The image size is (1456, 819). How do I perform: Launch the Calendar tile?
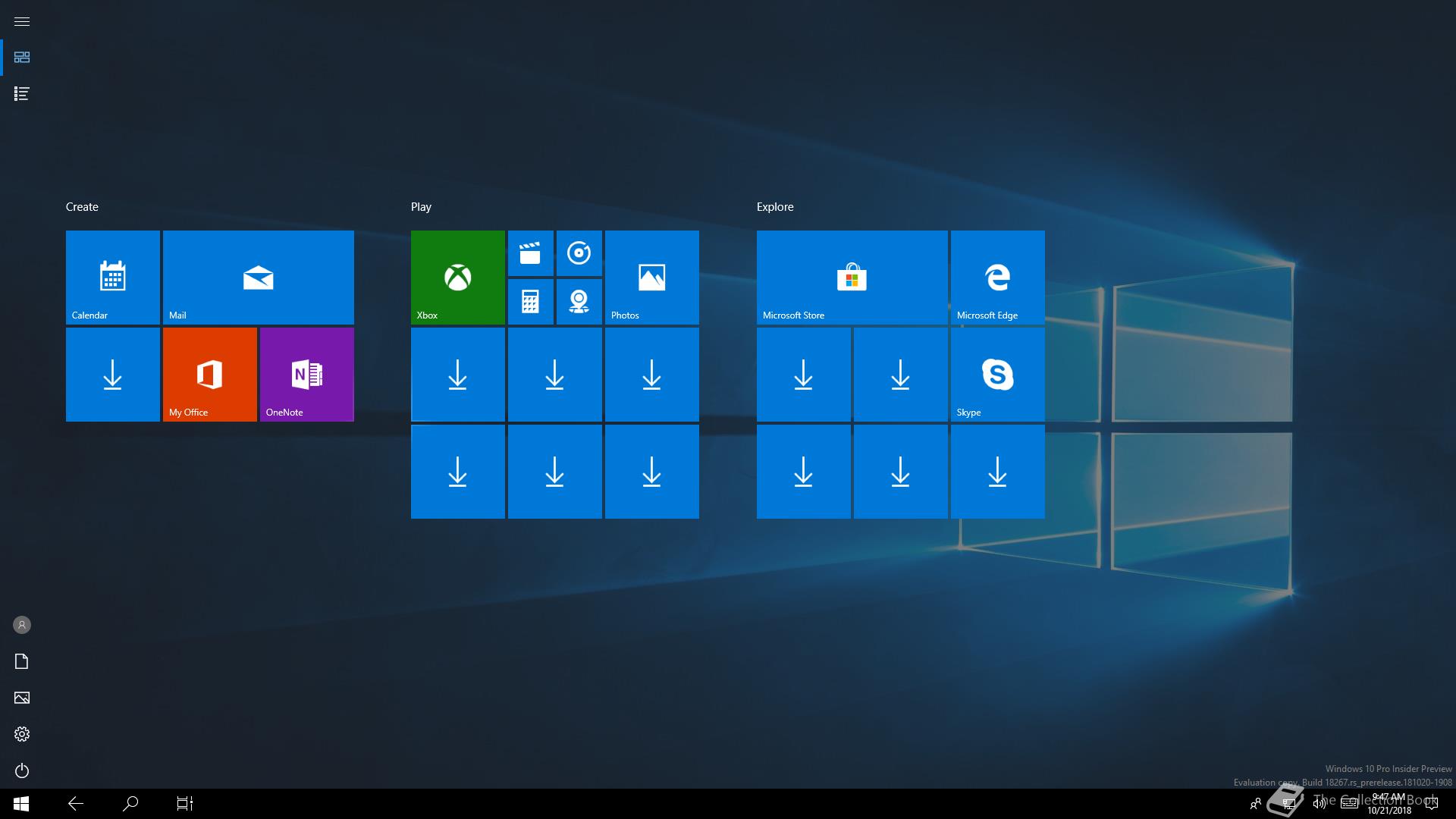point(113,278)
